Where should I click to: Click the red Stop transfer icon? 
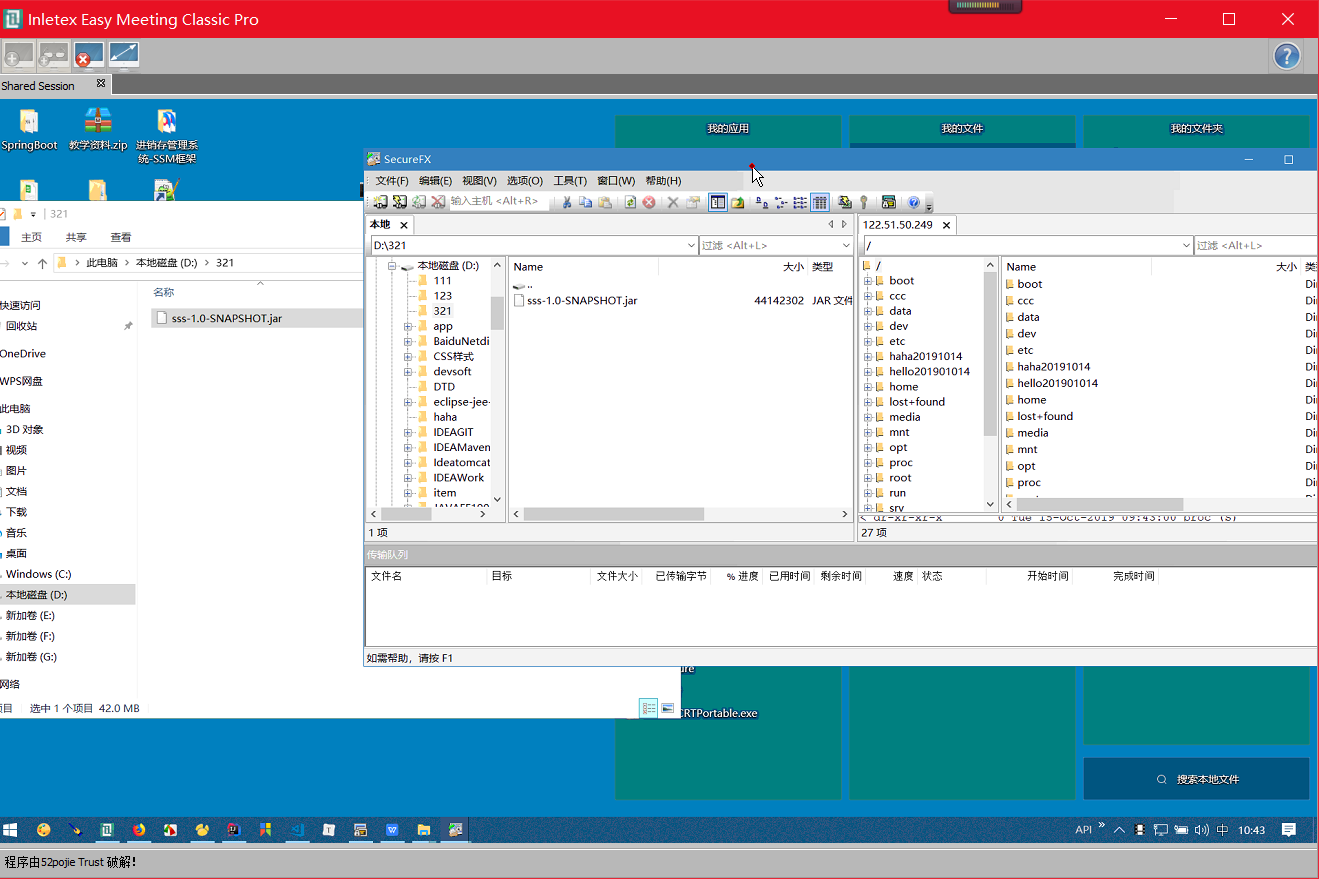click(649, 202)
